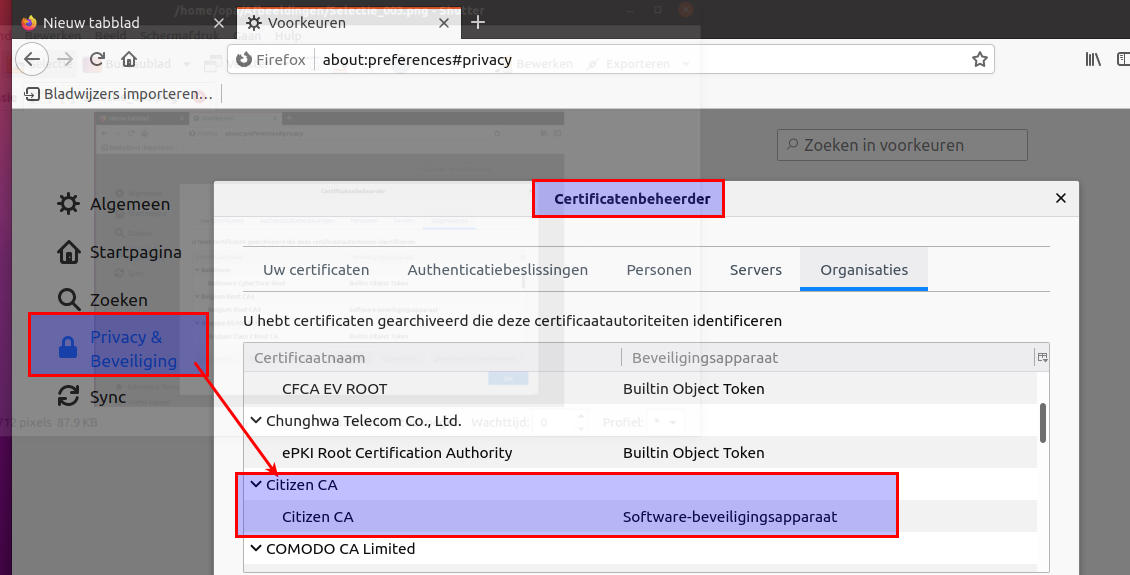The width and height of the screenshot is (1130, 575).
Task: Switch to Authenticatiebeslissingen tab
Action: pyautogui.click(x=498, y=269)
